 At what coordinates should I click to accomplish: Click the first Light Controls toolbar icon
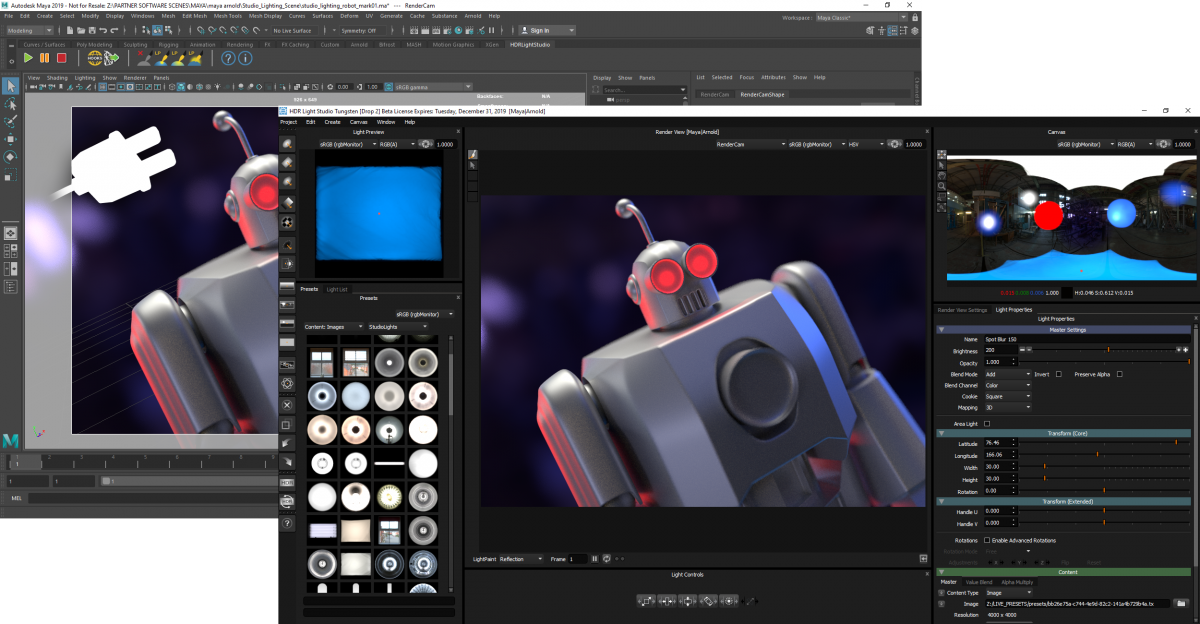[x=644, y=601]
